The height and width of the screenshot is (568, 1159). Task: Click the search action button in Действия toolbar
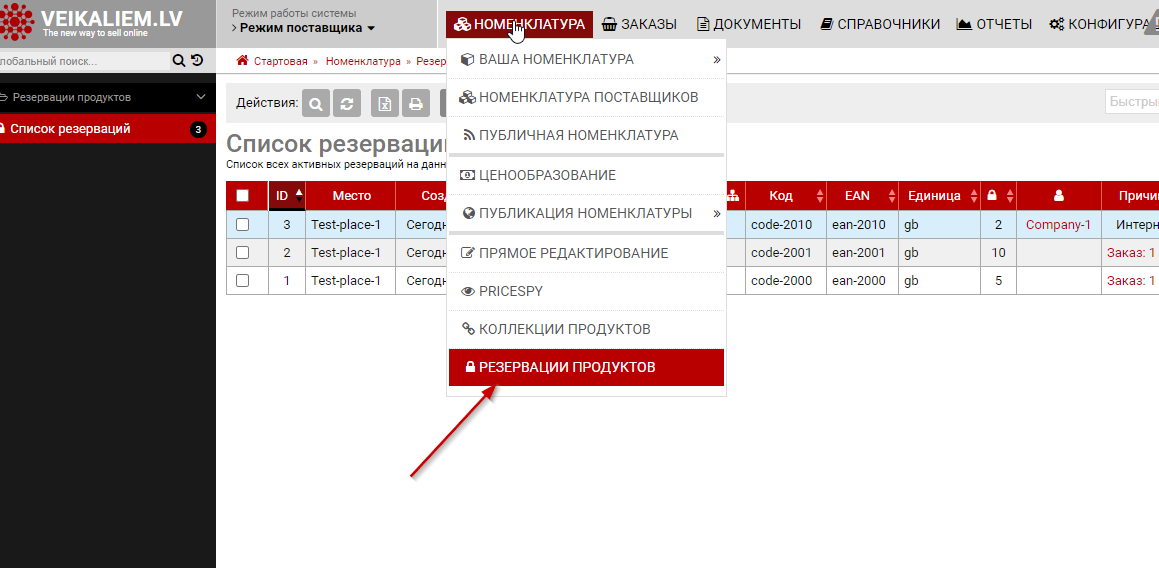click(x=316, y=103)
